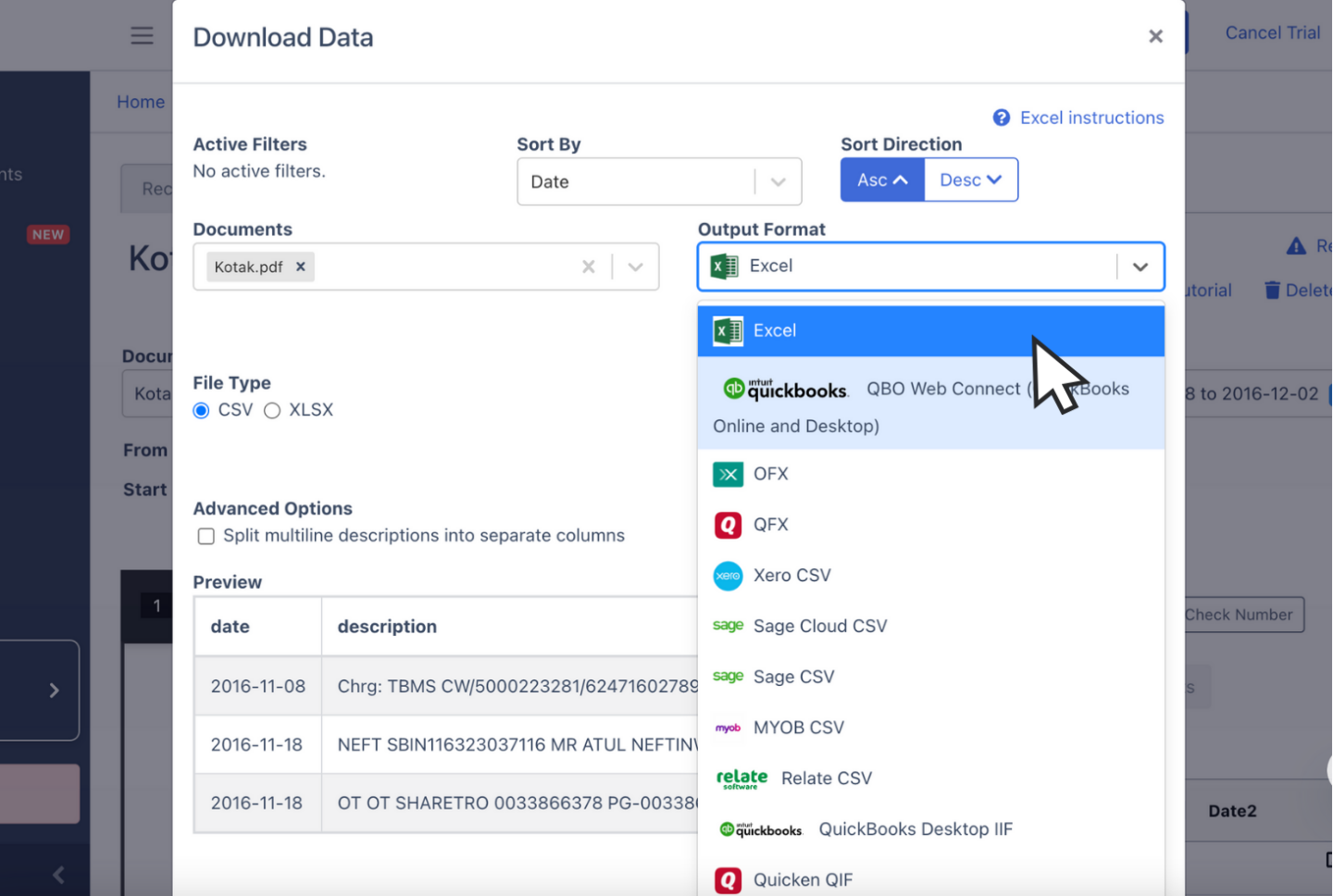Image resolution: width=1333 pixels, height=896 pixels.
Task: Click preview cell 2016-11-08
Action: [x=258, y=686]
